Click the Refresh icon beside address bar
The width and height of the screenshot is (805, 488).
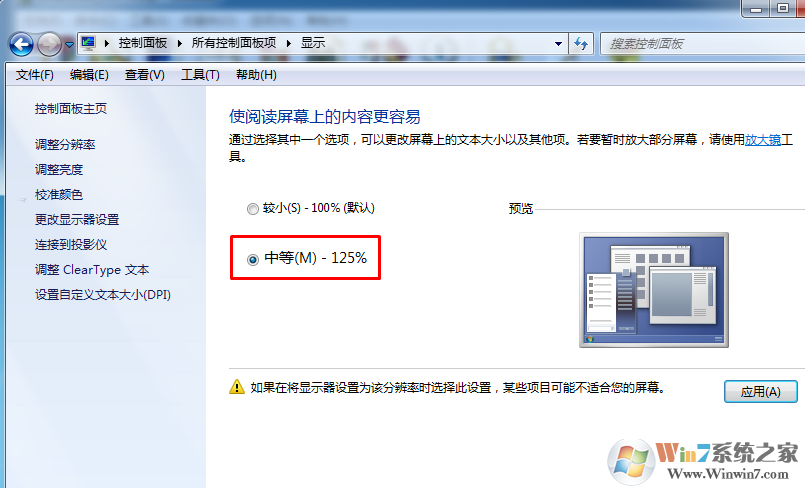pos(581,44)
